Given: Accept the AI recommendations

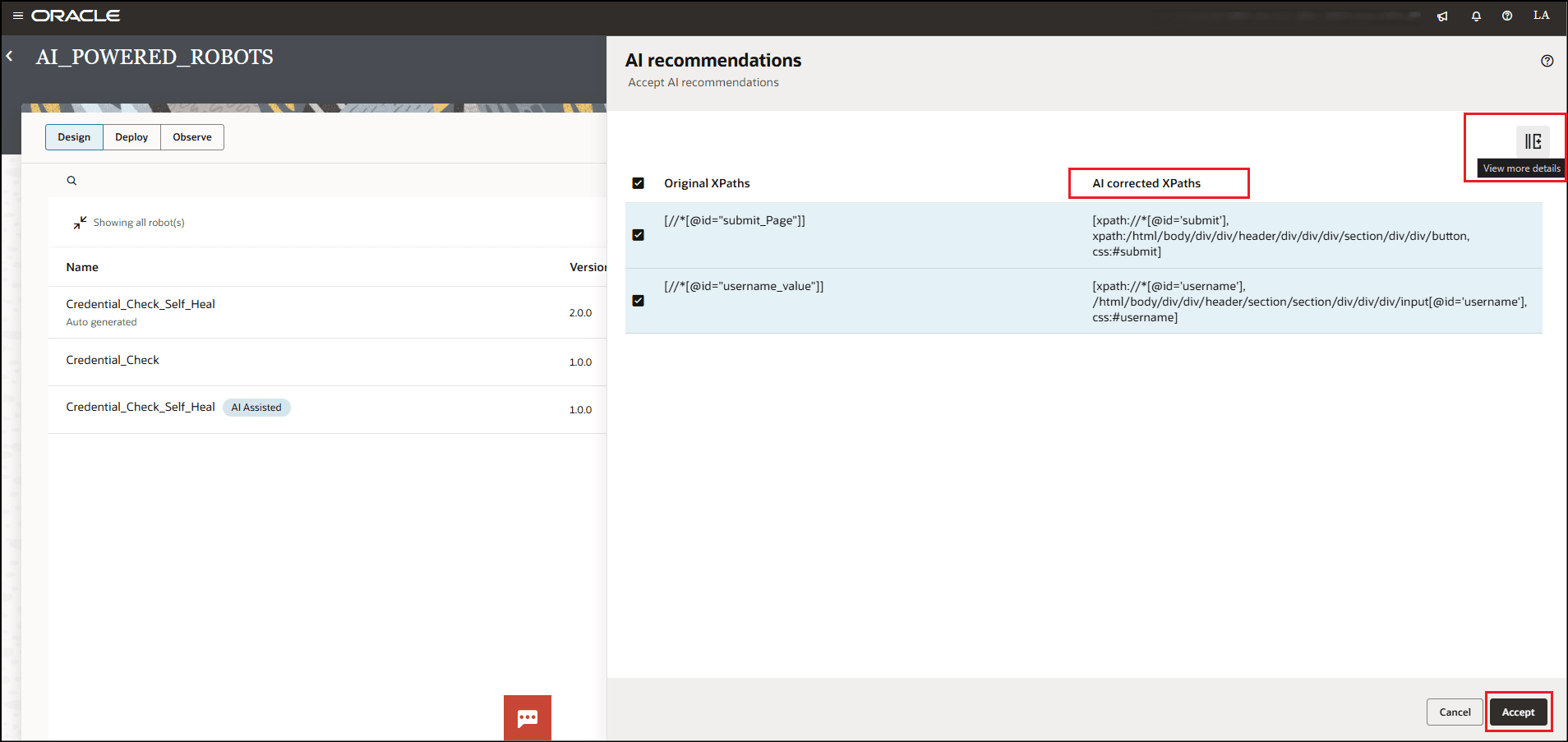Looking at the screenshot, I should (x=1518, y=712).
